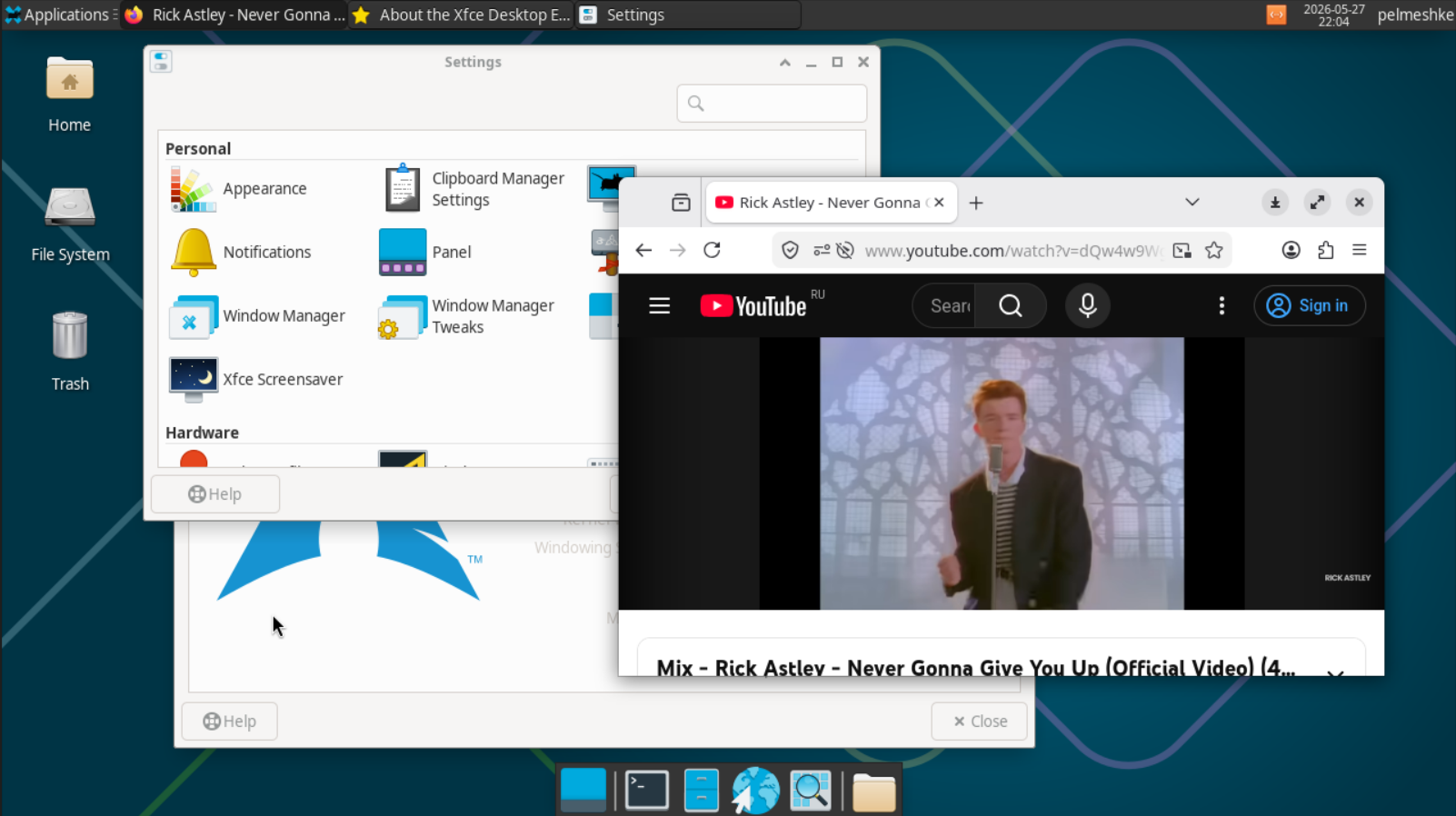Screen dimensions: 1456x816
Task: Maximize browser with the diagonal arrows button
Action: (x=1317, y=203)
